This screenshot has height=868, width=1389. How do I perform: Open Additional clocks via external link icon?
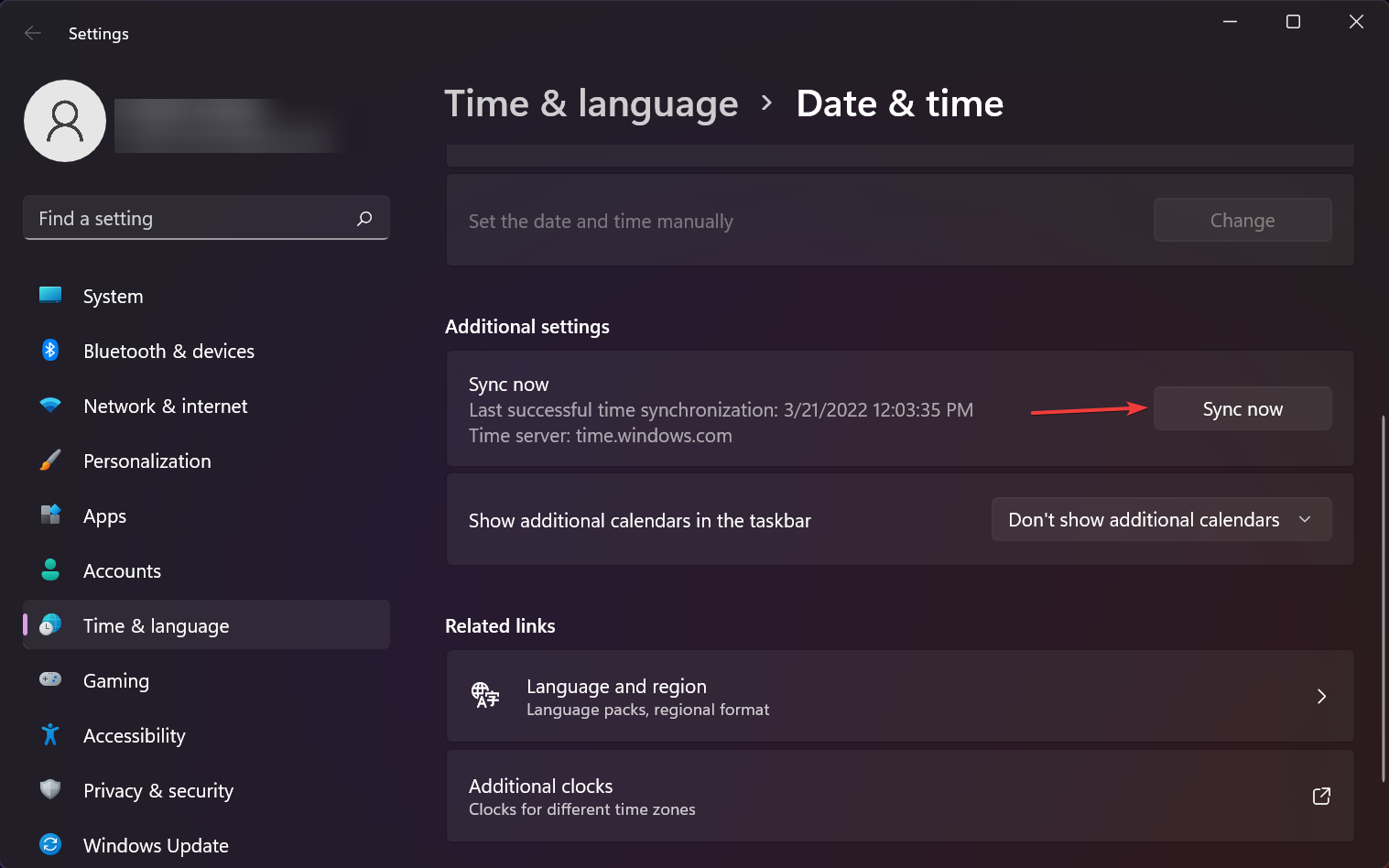(x=1321, y=797)
